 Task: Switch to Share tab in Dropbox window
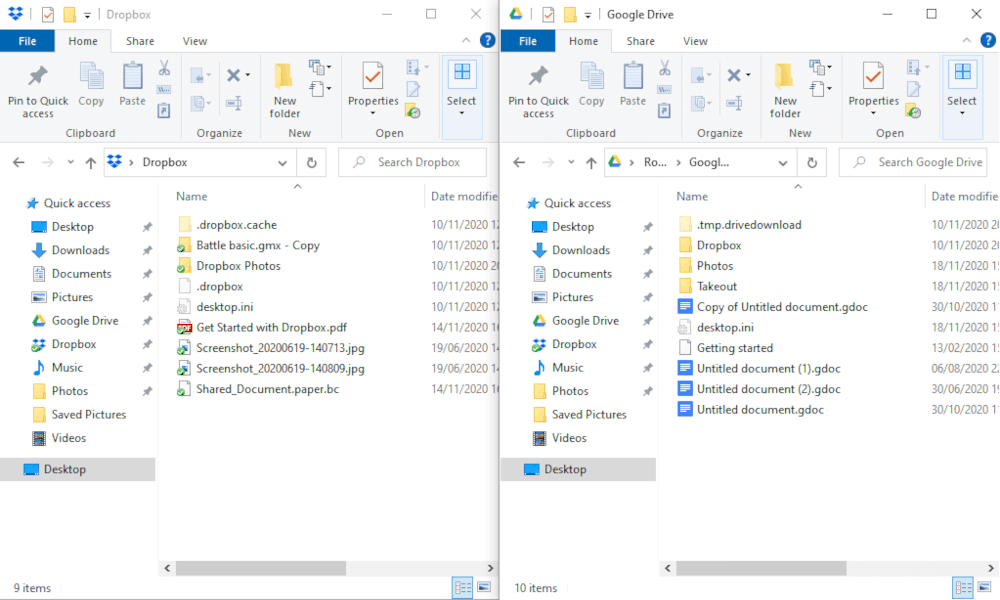click(140, 41)
